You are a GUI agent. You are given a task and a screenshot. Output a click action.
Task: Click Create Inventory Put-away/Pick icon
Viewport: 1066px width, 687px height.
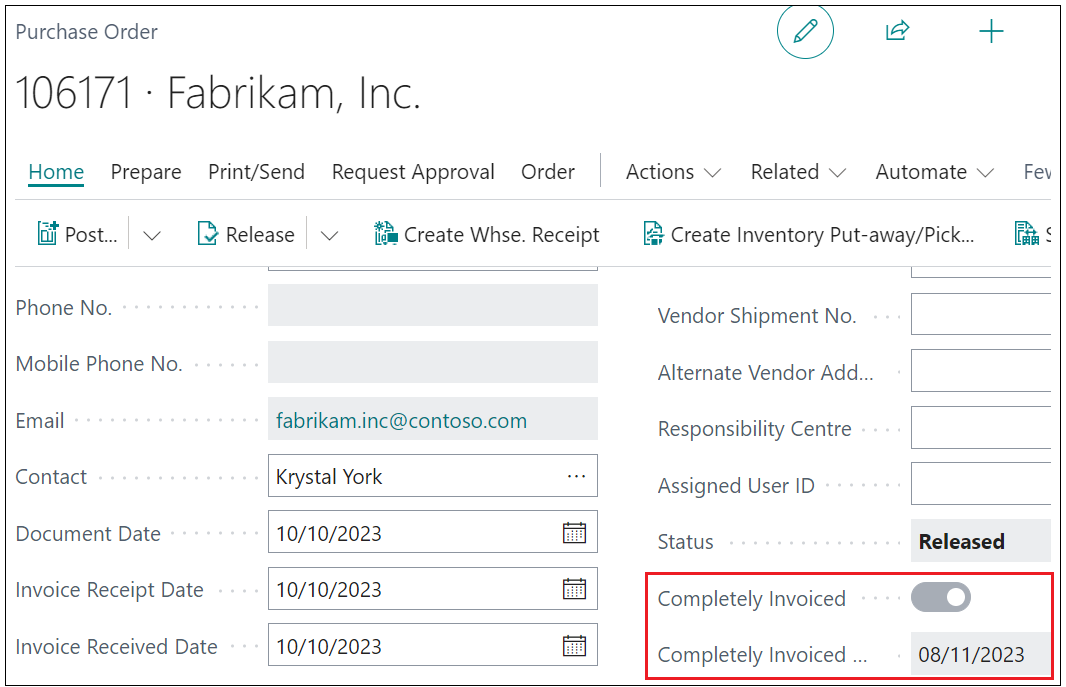click(x=653, y=234)
